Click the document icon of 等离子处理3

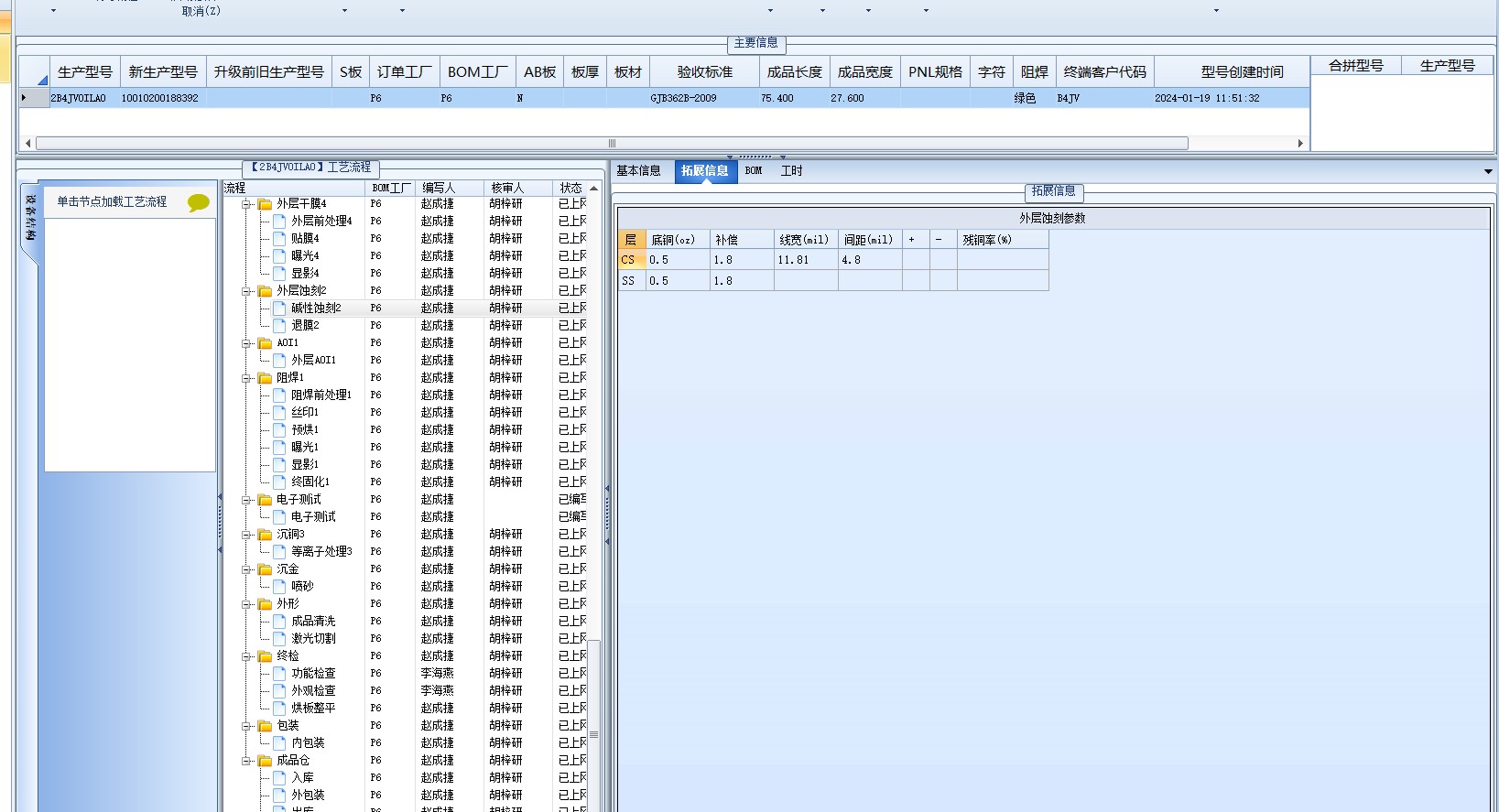pyautogui.click(x=280, y=552)
